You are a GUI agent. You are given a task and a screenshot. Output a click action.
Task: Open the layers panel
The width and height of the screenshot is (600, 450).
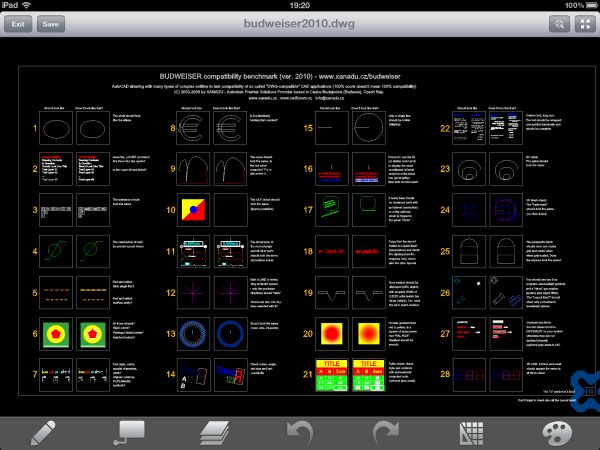[x=214, y=433]
